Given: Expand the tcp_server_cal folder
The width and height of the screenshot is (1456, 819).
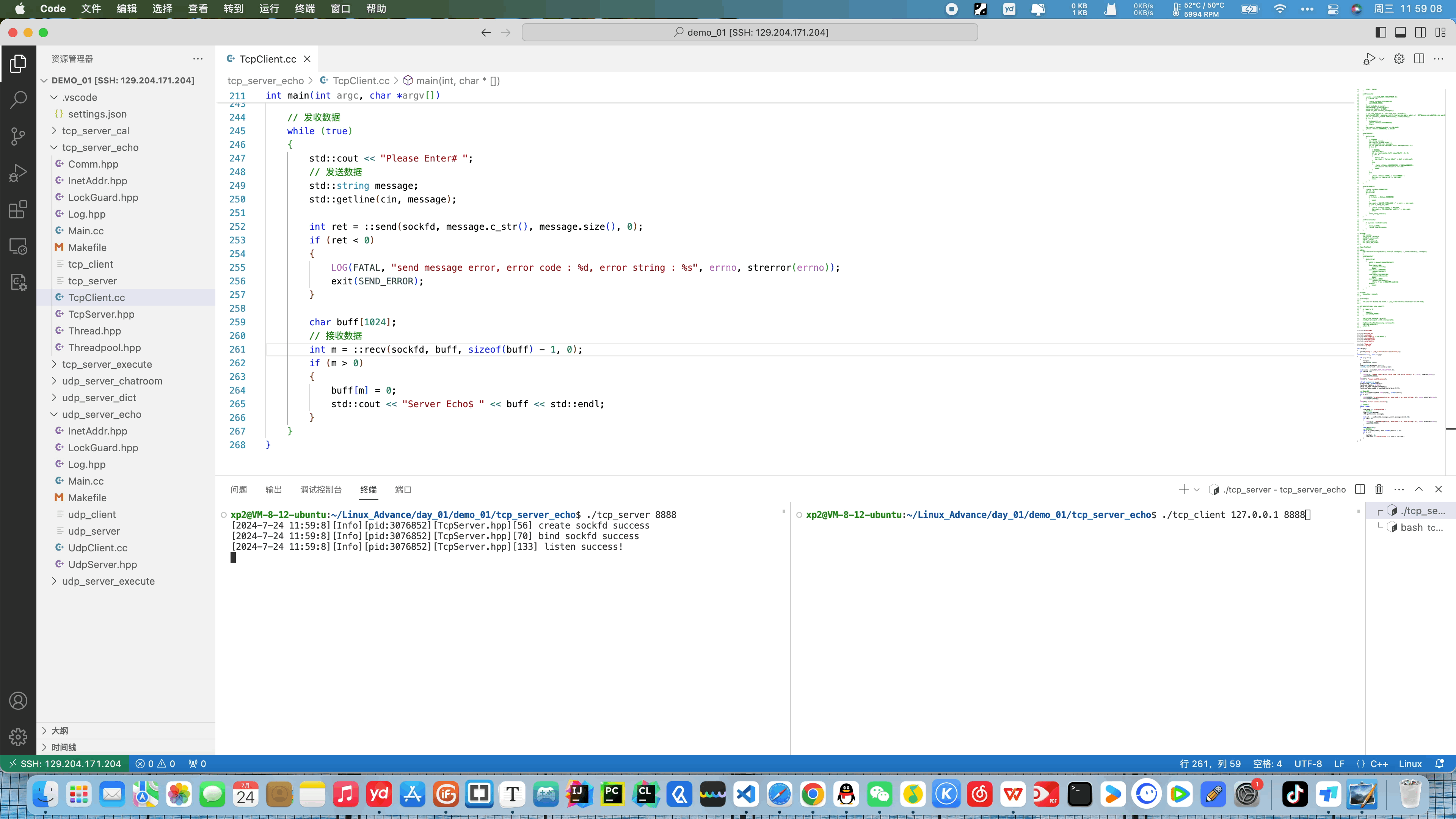Looking at the screenshot, I should [x=96, y=130].
